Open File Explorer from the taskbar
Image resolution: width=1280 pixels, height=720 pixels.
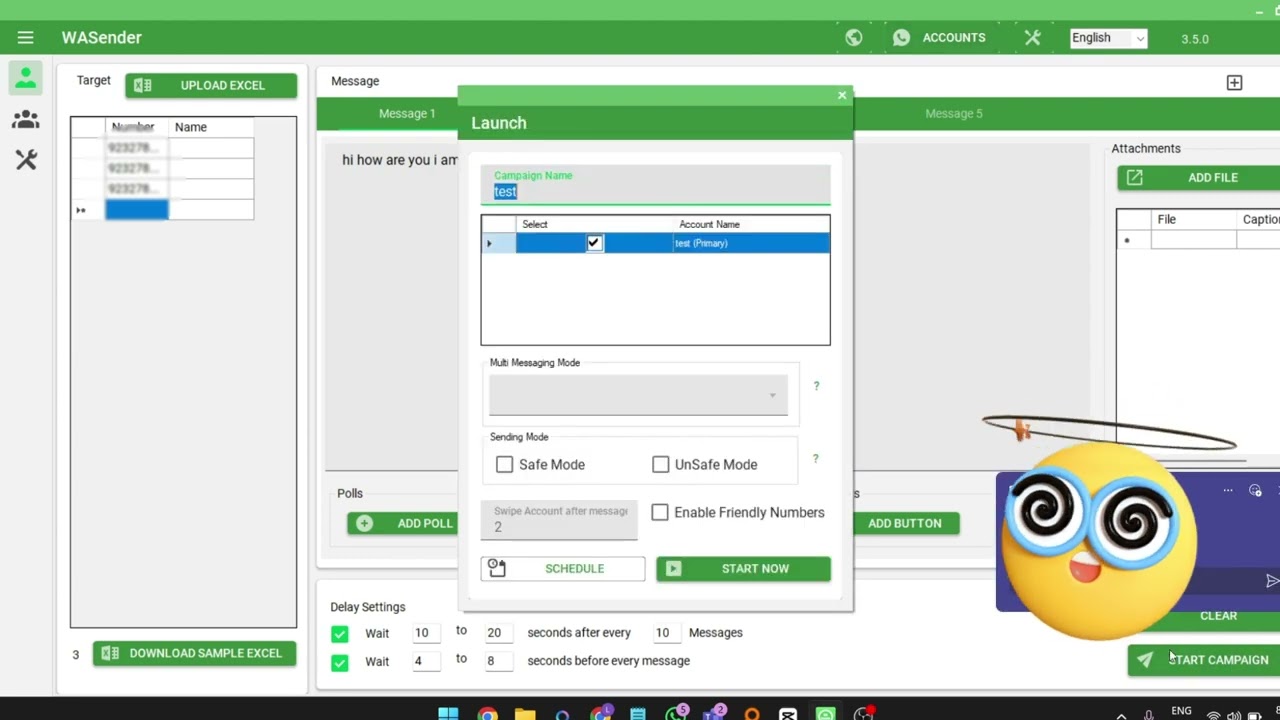pyautogui.click(x=525, y=714)
